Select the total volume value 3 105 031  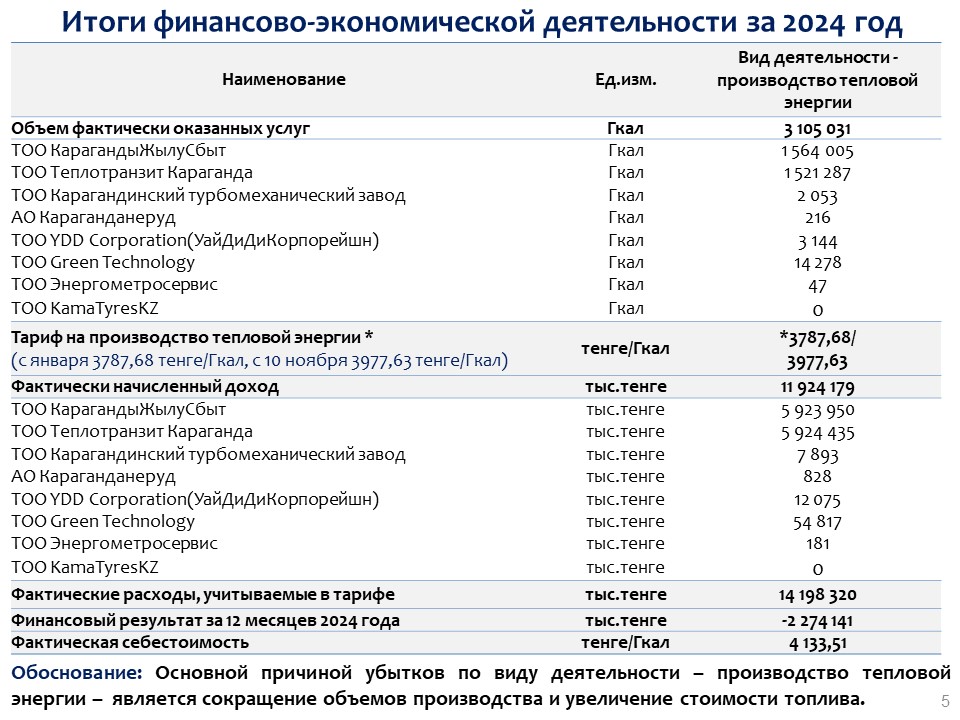(x=817, y=129)
